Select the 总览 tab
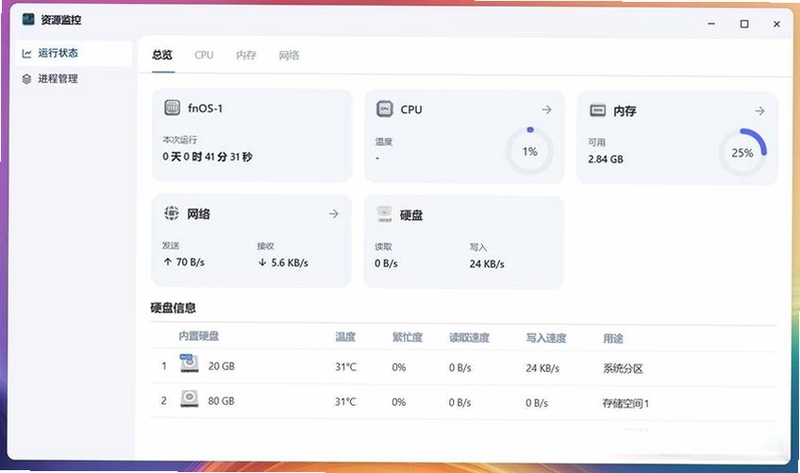The width and height of the screenshot is (800, 473). [162, 55]
